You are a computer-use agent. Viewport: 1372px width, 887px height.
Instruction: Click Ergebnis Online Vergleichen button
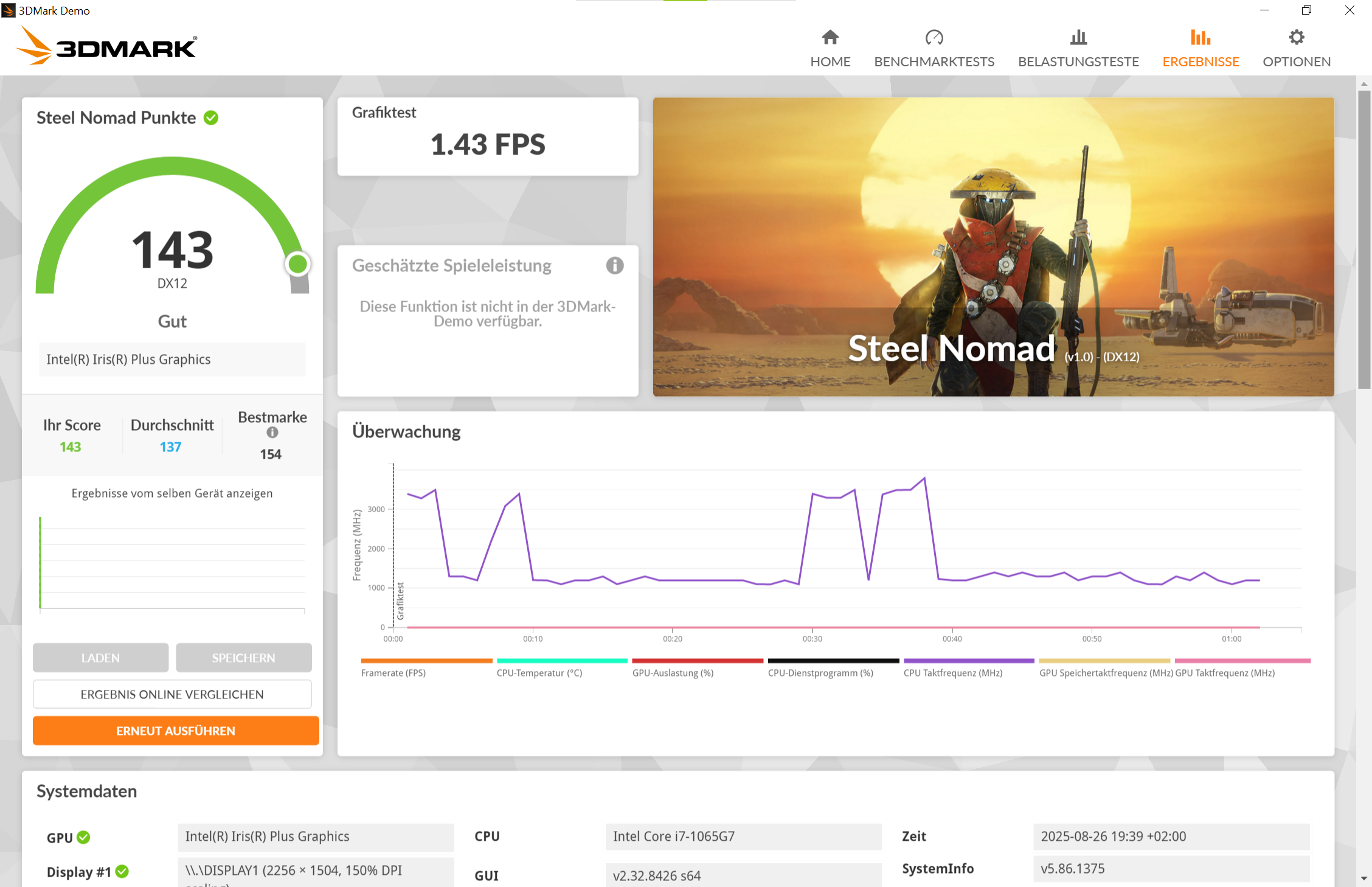click(172, 694)
